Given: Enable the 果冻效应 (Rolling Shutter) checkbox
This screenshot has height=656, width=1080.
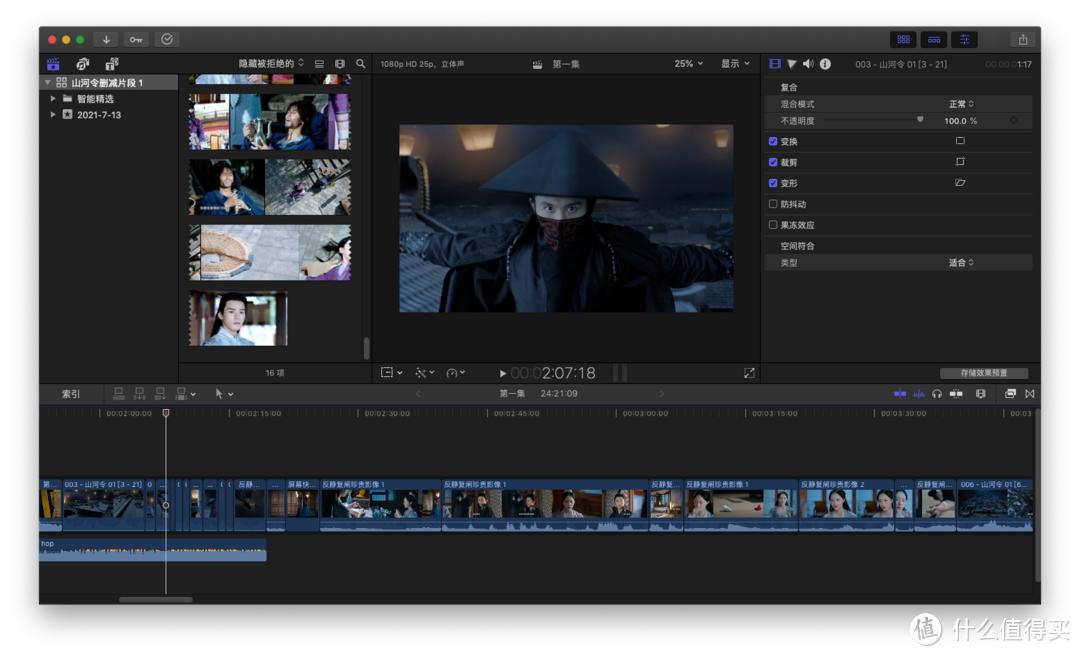Looking at the screenshot, I should click(x=773, y=224).
